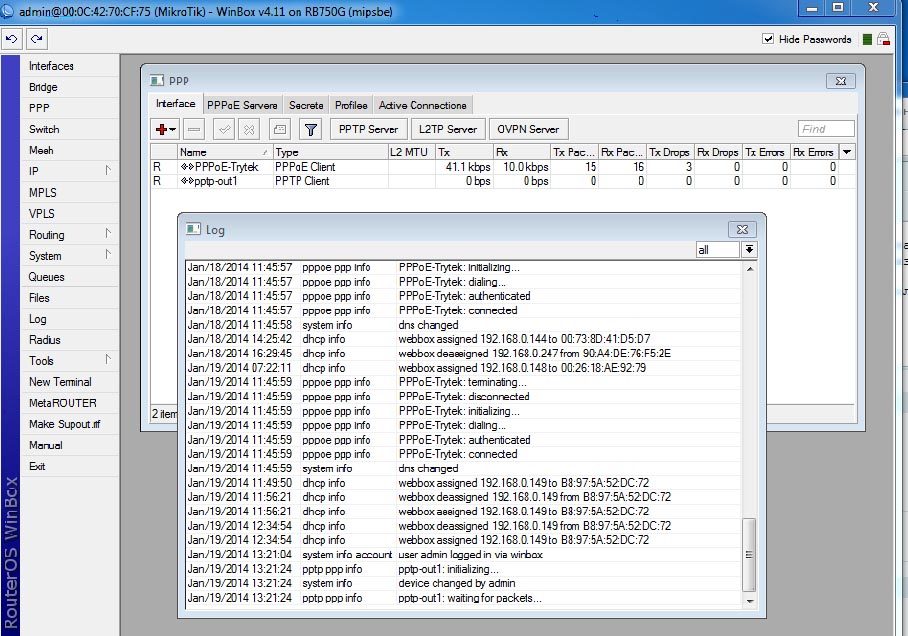Viewport: 908px width, 636px height.
Task: Click the Log scrollbar up arrow
Action: 749,269
